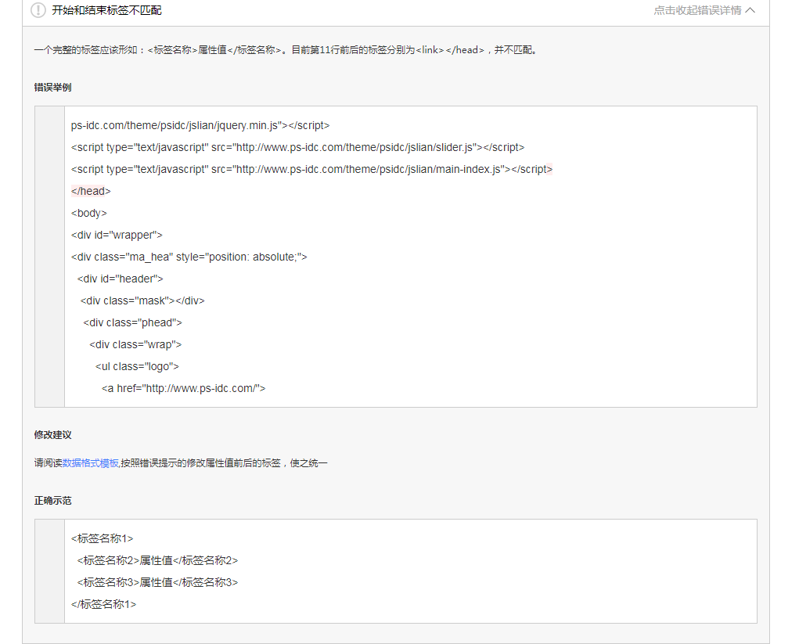This screenshot has width=799, height=644.
Task: Click the collapse chevron arrow icon
Action: click(x=750, y=10)
